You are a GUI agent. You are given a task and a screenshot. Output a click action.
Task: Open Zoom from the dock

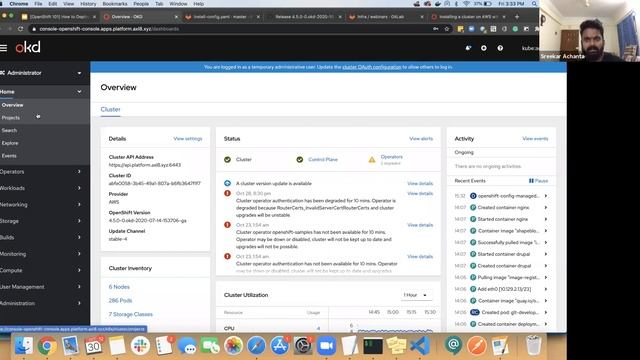click(327, 346)
